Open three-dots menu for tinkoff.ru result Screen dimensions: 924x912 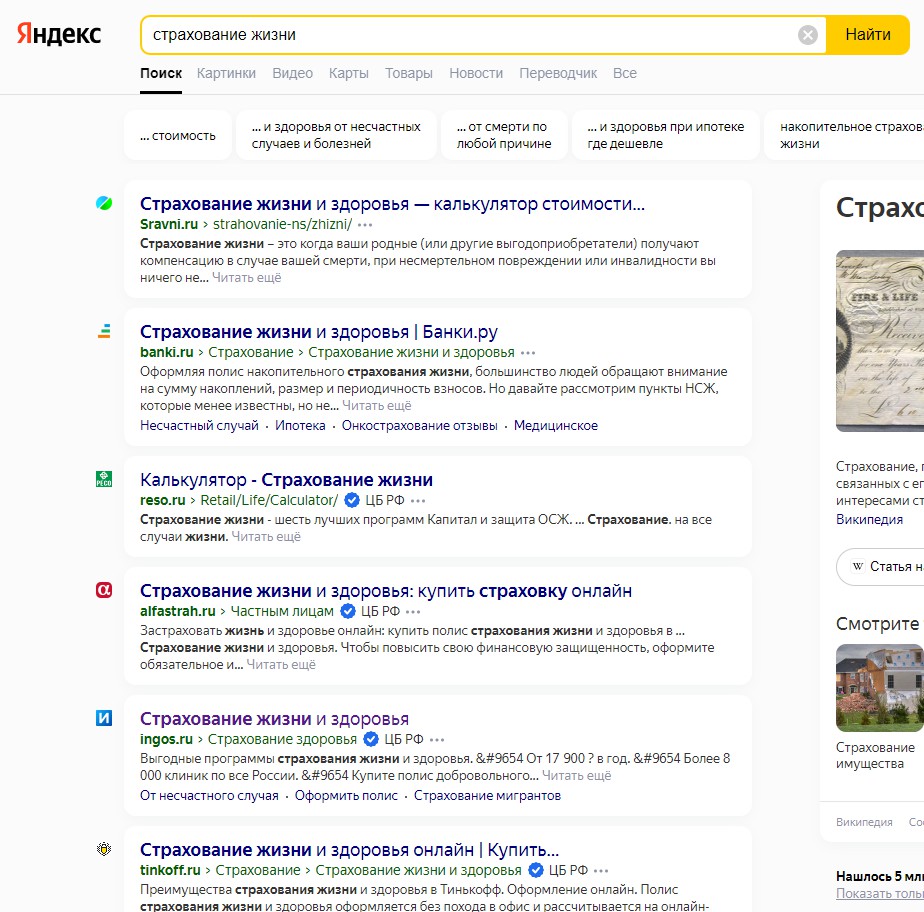tap(601, 871)
